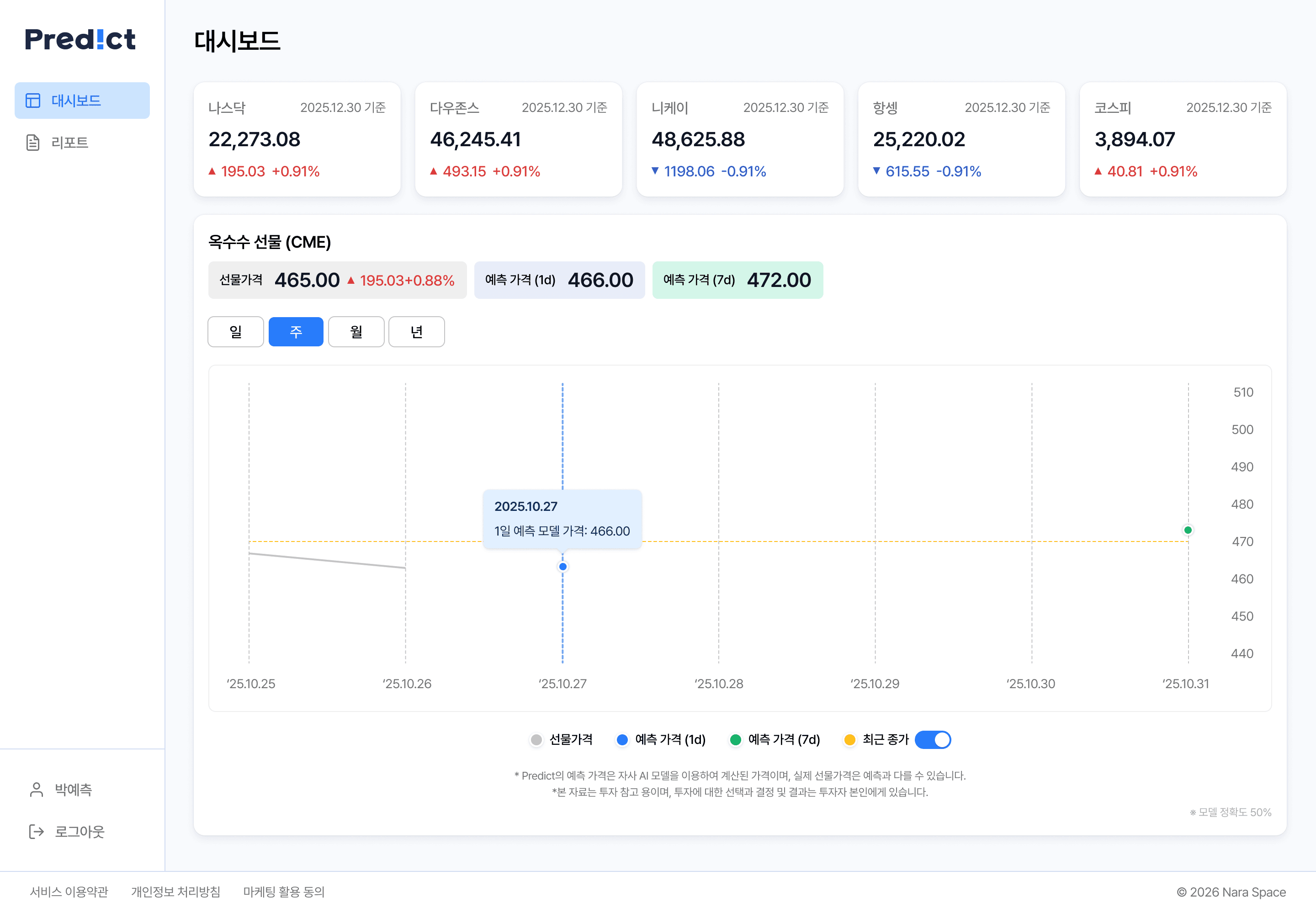Click the logout arrow icon

click(x=36, y=831)
